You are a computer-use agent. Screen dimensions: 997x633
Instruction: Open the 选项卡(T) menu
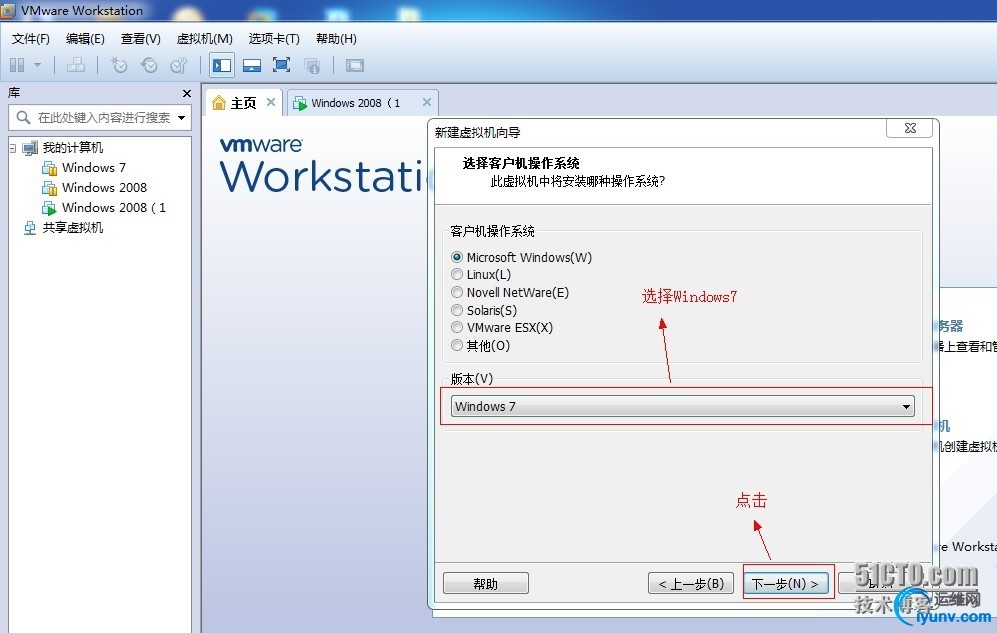[x=274, y=39]
